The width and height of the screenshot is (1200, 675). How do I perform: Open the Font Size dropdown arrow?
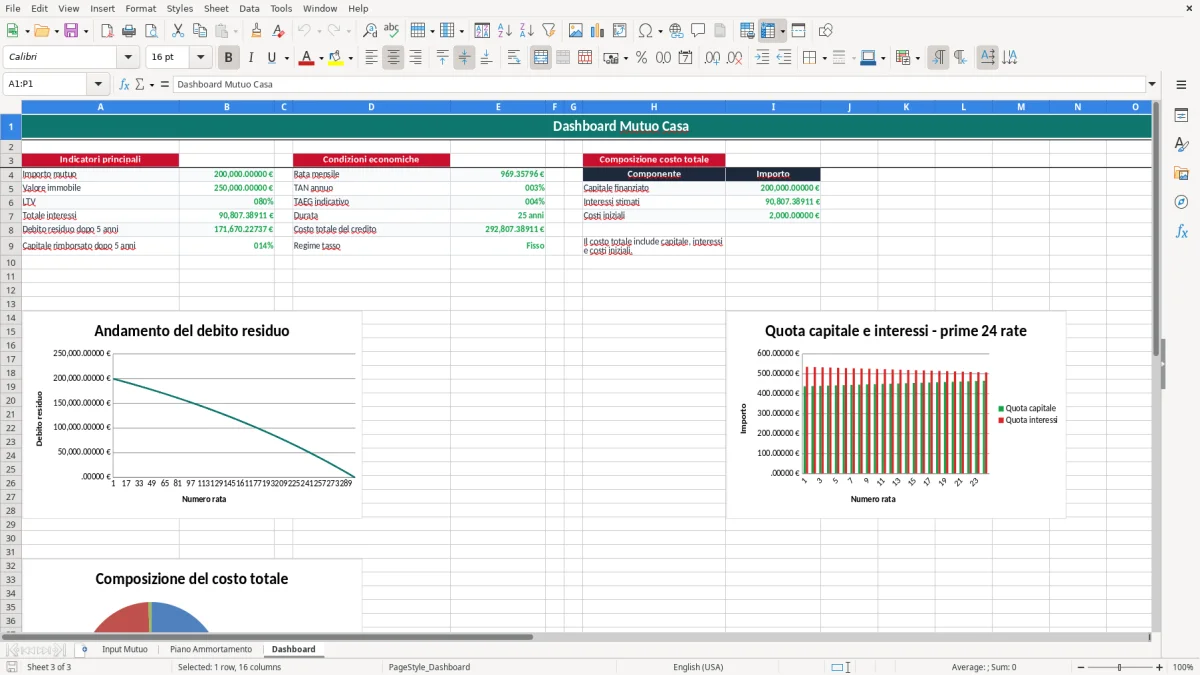pos(200,58)
